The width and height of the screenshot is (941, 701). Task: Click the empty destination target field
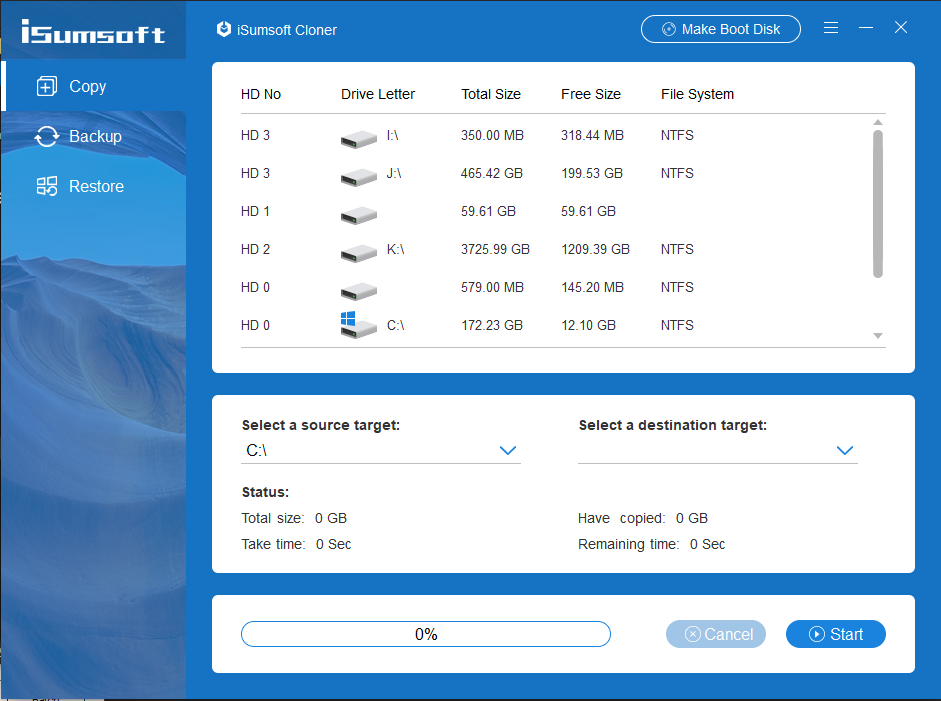(x=718, y=451)
